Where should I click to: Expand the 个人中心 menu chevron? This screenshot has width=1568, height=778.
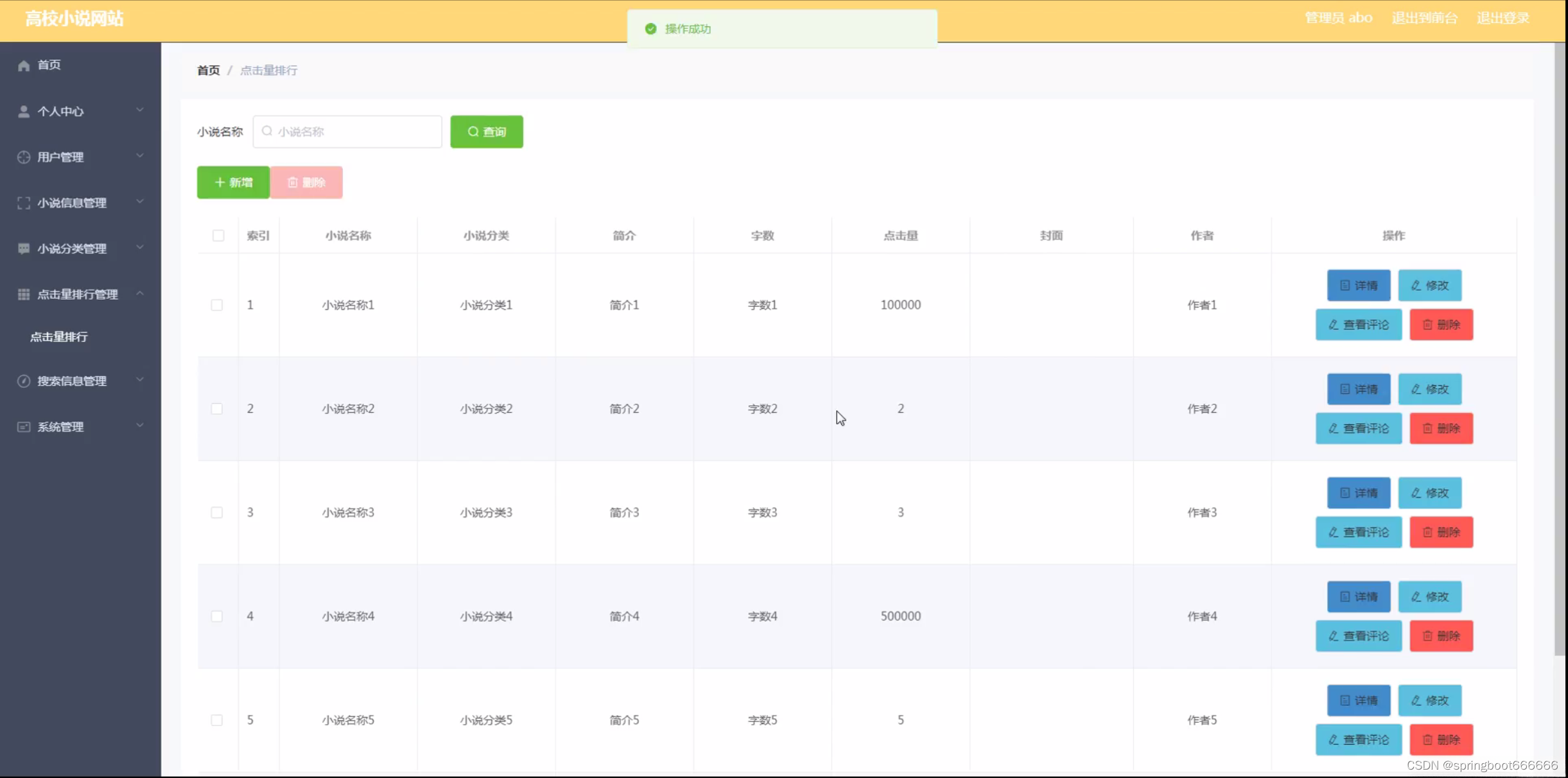[x=140, y=110]
